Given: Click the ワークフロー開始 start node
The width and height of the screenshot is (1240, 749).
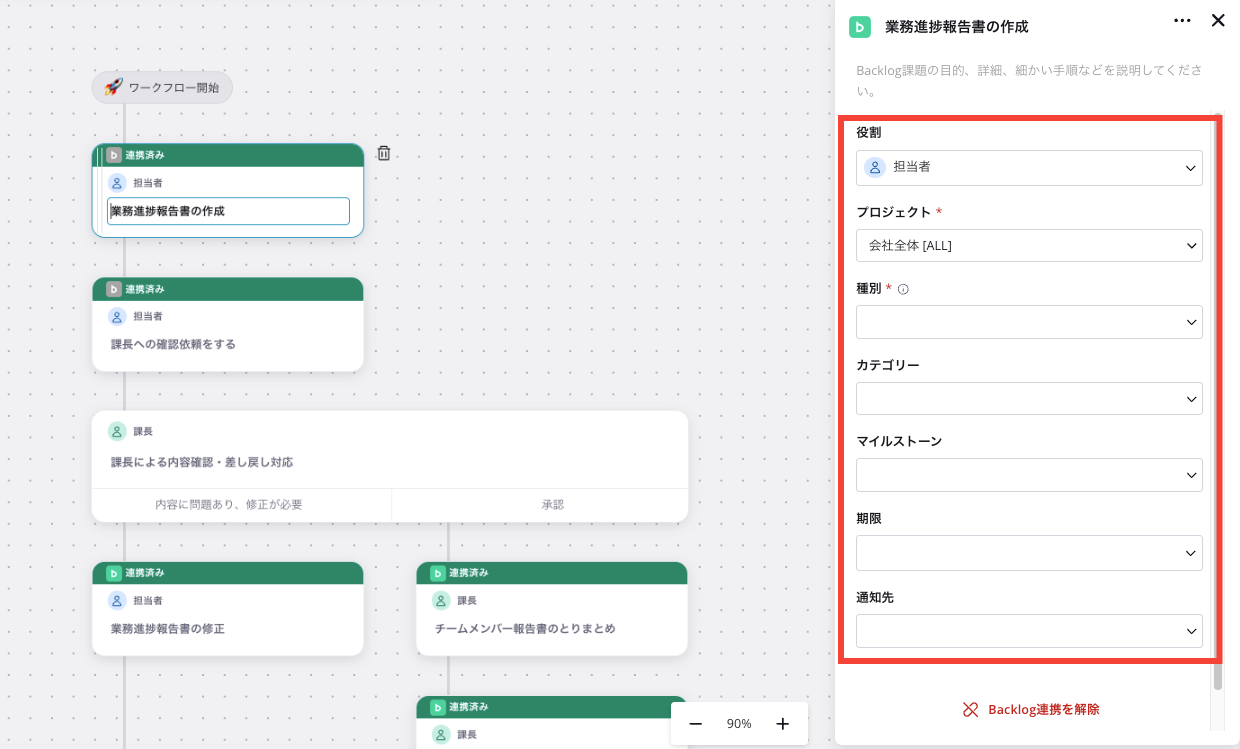Looking at the screenshot, I should (x=162, y=87).
